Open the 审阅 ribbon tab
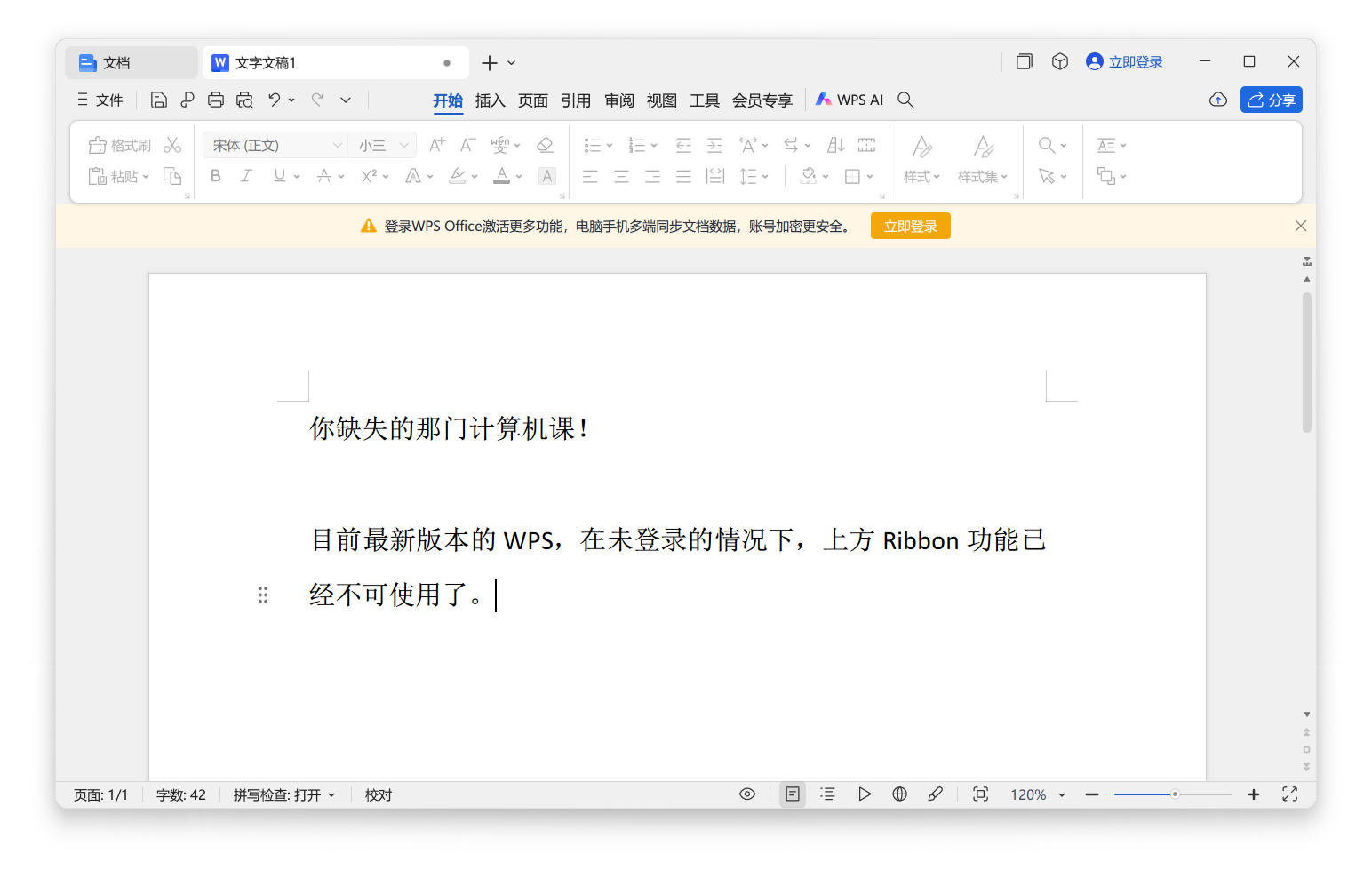Image resolution: width=1372 pixels, height=870 pixels. pyautogui.click(x=619, y=100)
